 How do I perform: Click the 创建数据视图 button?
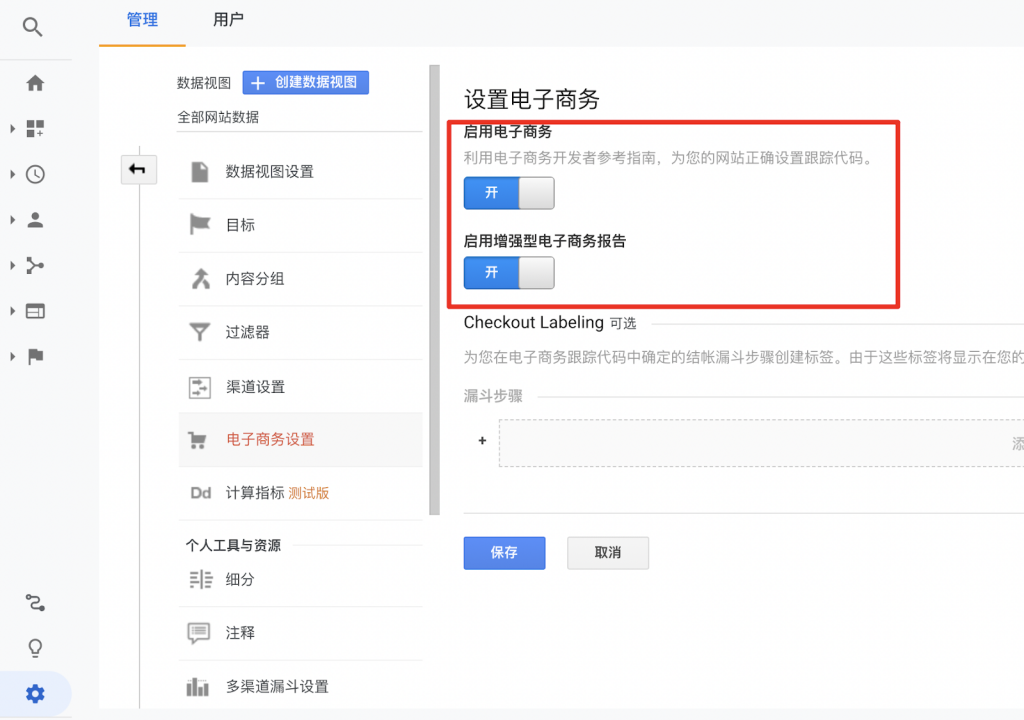click(305, 82)
